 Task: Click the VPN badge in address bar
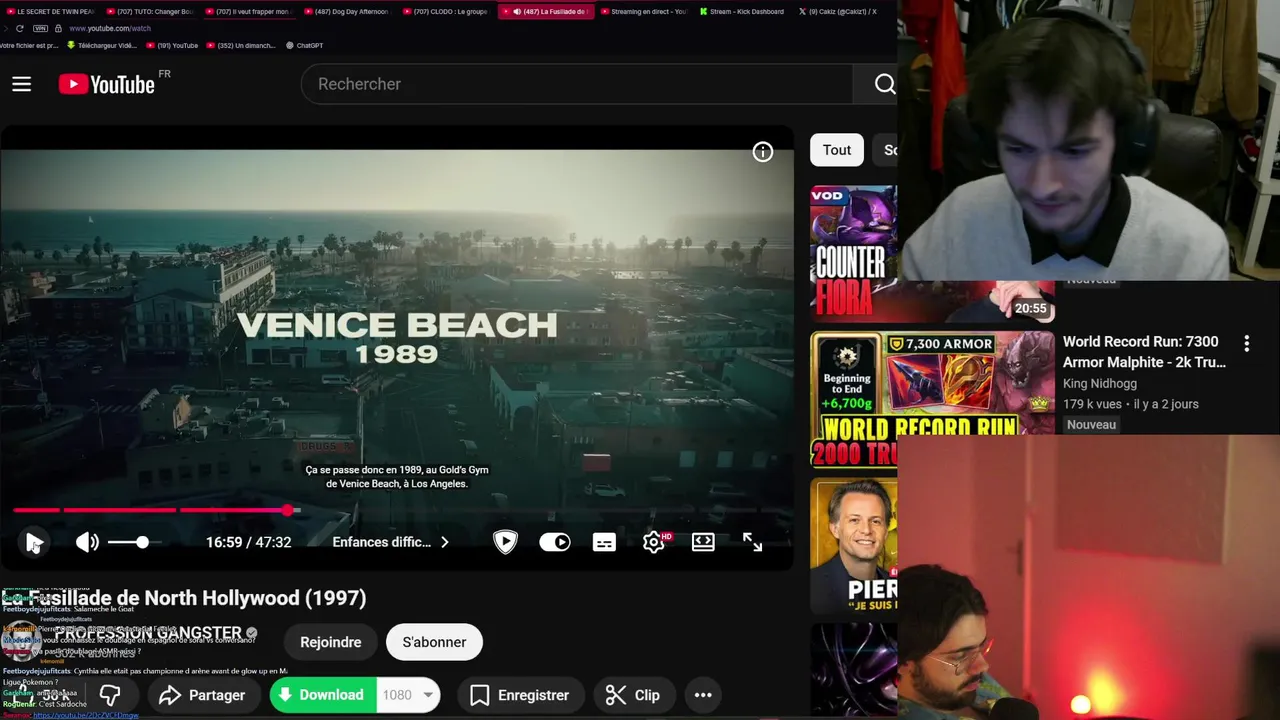[41, 28]
